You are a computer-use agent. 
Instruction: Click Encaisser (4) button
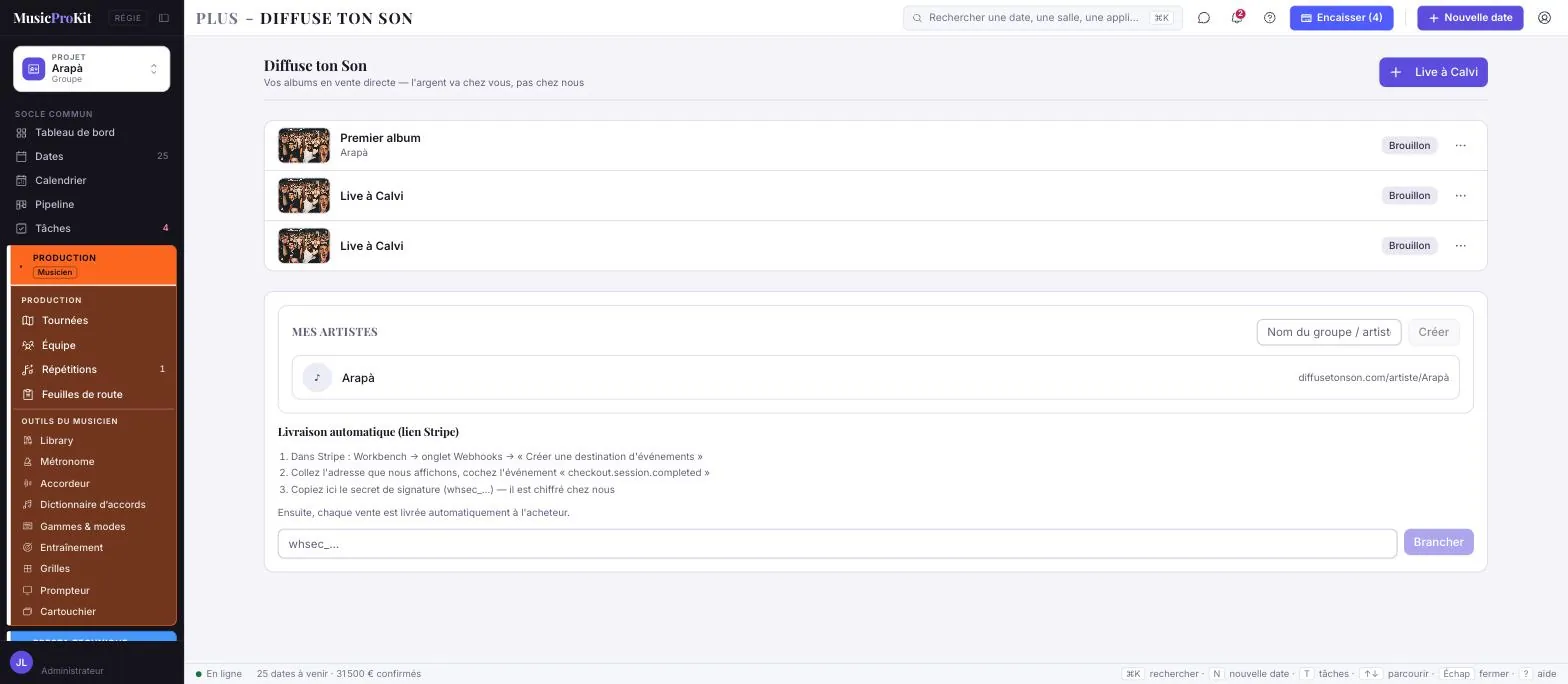(x=1341, y=18)
